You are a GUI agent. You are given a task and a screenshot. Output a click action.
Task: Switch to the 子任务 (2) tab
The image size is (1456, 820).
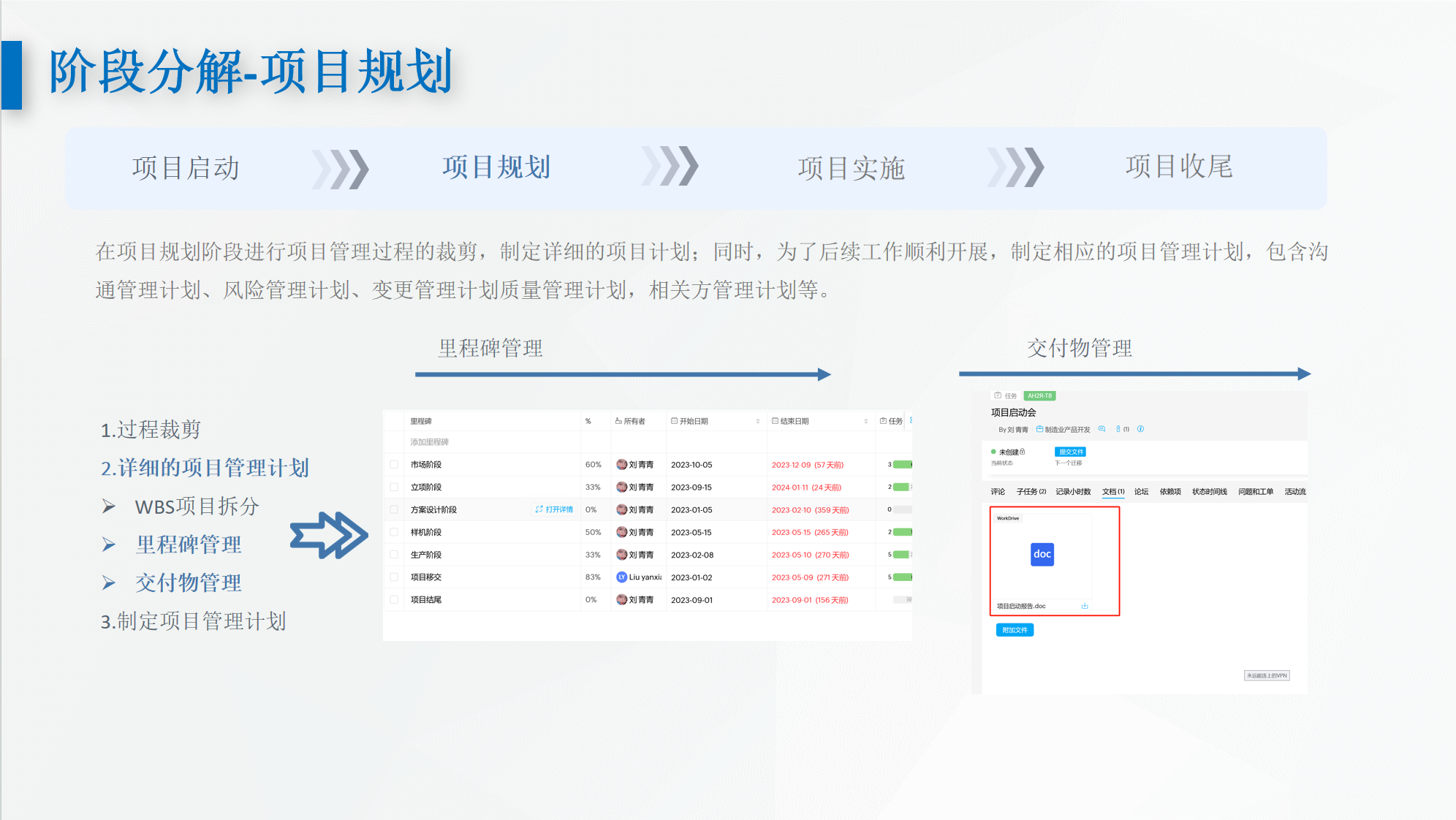[1031, 492]
